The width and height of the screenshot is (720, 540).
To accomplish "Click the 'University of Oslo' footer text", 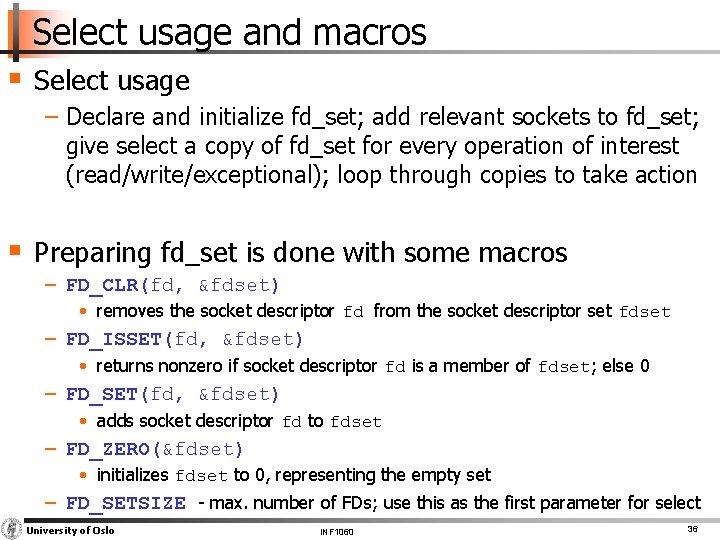I will coord(70,530).
